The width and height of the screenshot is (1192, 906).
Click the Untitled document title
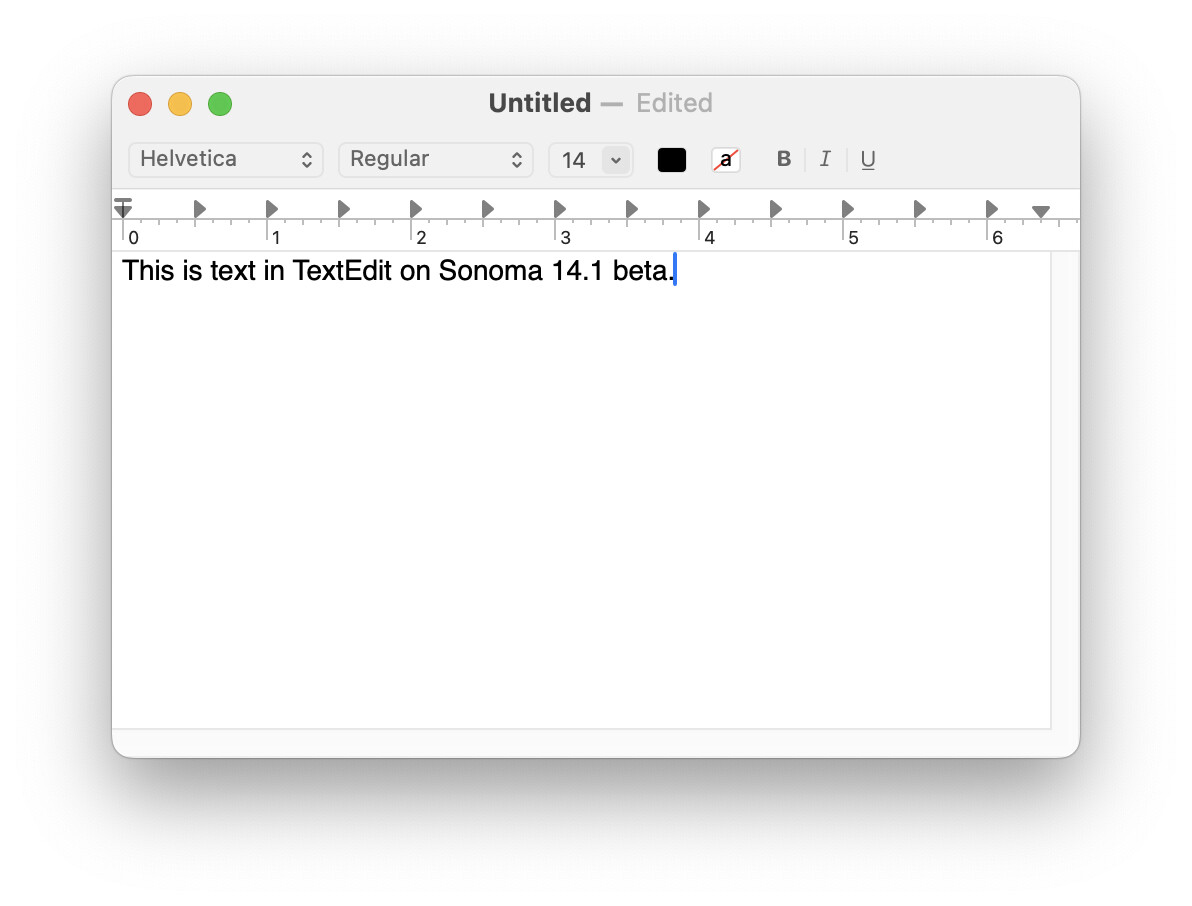click(540, 103)
